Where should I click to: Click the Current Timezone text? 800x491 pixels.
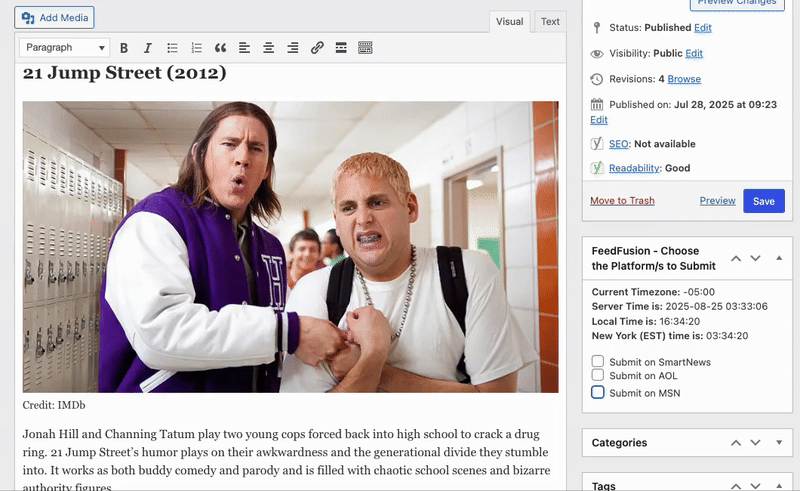[653, 292]
